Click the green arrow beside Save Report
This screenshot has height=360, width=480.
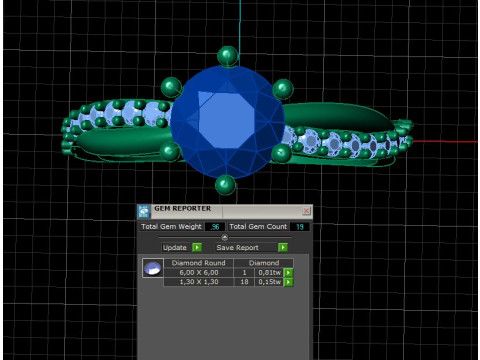pyautogui.click(x=283, y=247)
